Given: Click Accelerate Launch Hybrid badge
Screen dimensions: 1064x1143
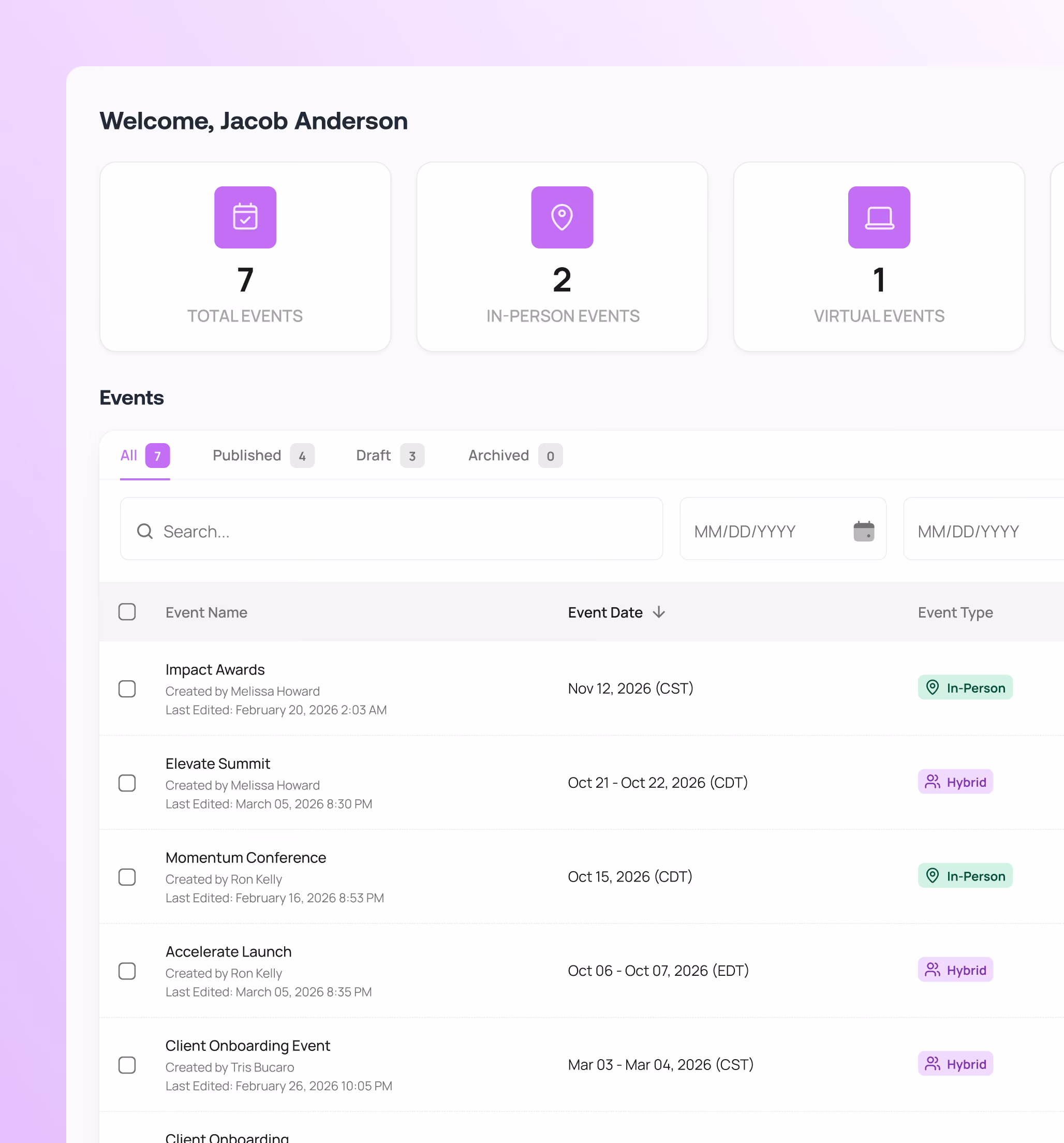Looking at the screenshot, I should (955, 970).
